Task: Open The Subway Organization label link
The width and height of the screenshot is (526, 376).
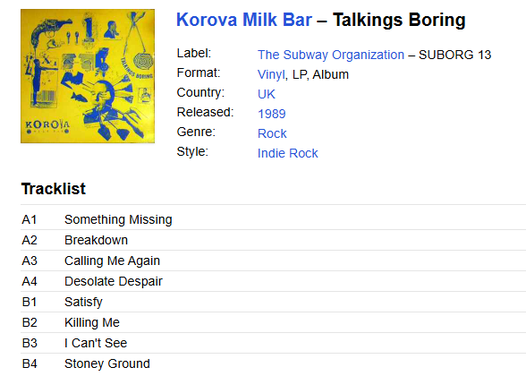Action: pyautogui.click(x=331, y=55)
